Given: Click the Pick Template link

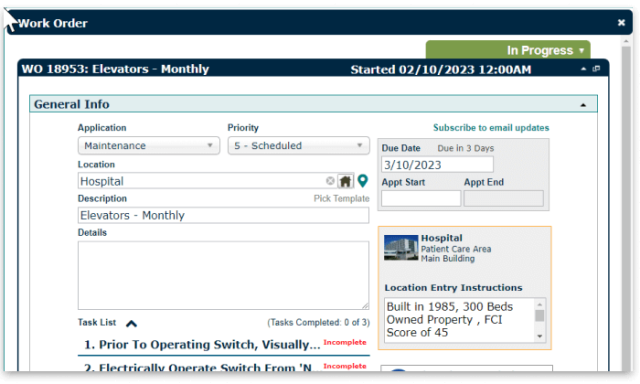Looking at the screenshot, I should [x=341, y=199].
